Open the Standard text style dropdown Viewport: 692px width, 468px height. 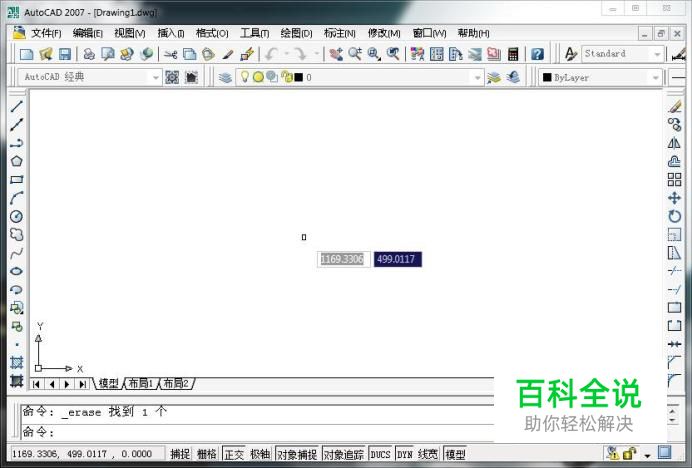tap(657, 54)
